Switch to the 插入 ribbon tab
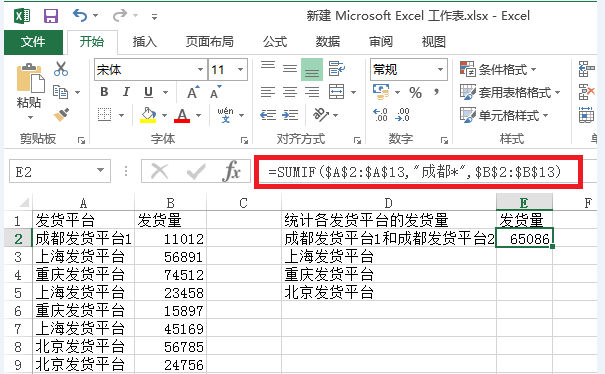The image size is (605, 374). [x=144, y=42]
